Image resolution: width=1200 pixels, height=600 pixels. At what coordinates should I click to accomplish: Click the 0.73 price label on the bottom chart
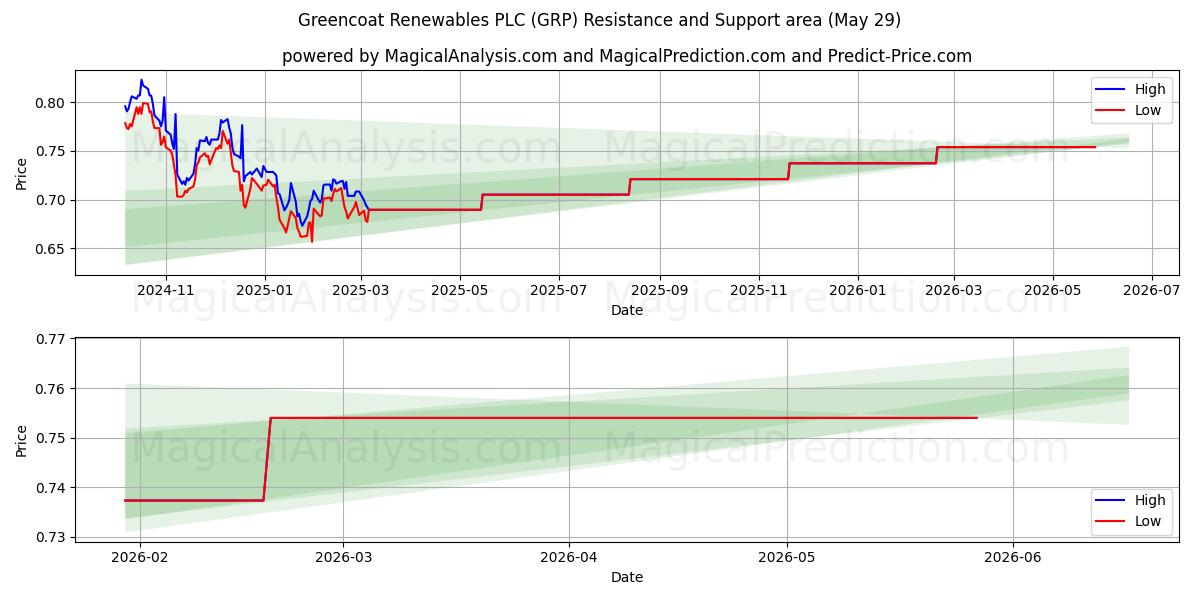52,538
